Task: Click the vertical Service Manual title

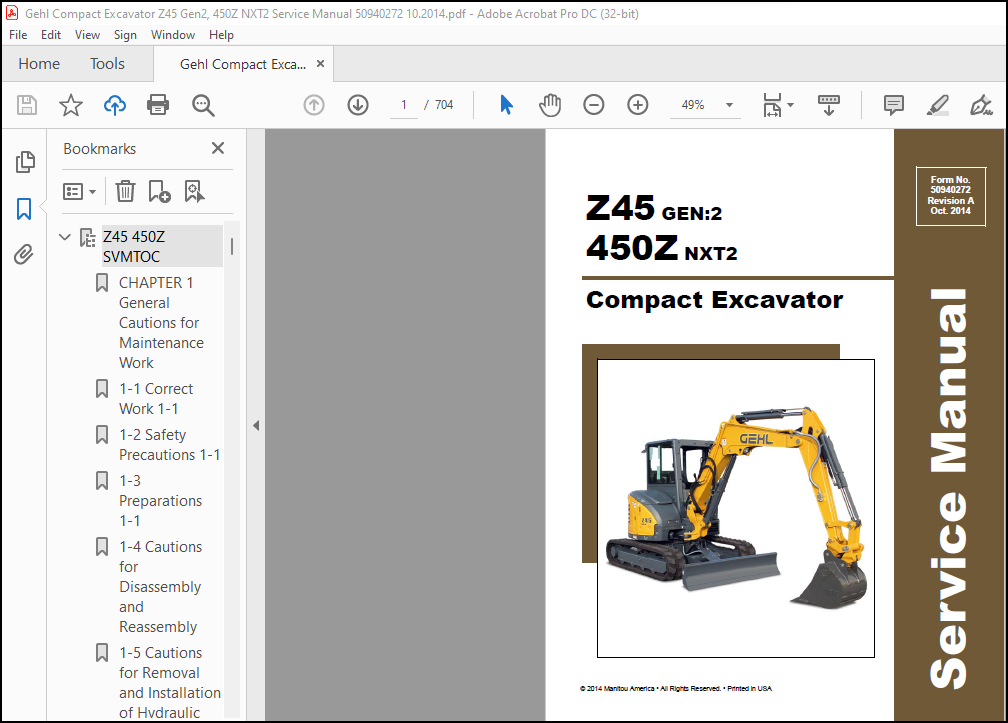Action: tap(949, 488)
